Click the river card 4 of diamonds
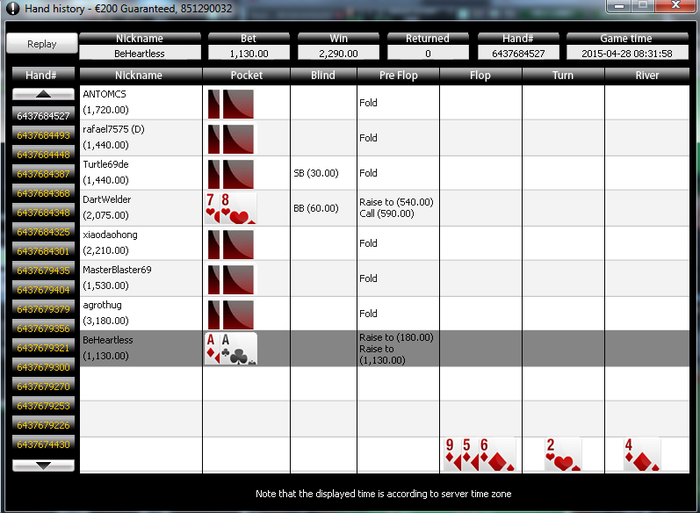Viewport: 700px width, 513px height. pyautogui.click(x=642, y=455)
